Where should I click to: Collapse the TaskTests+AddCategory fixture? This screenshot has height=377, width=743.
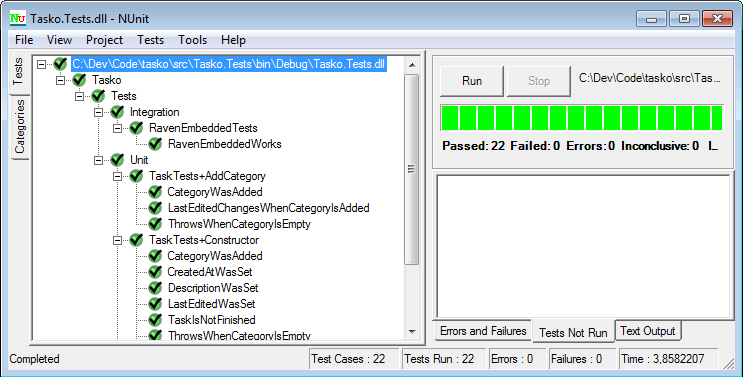[118, 176]
